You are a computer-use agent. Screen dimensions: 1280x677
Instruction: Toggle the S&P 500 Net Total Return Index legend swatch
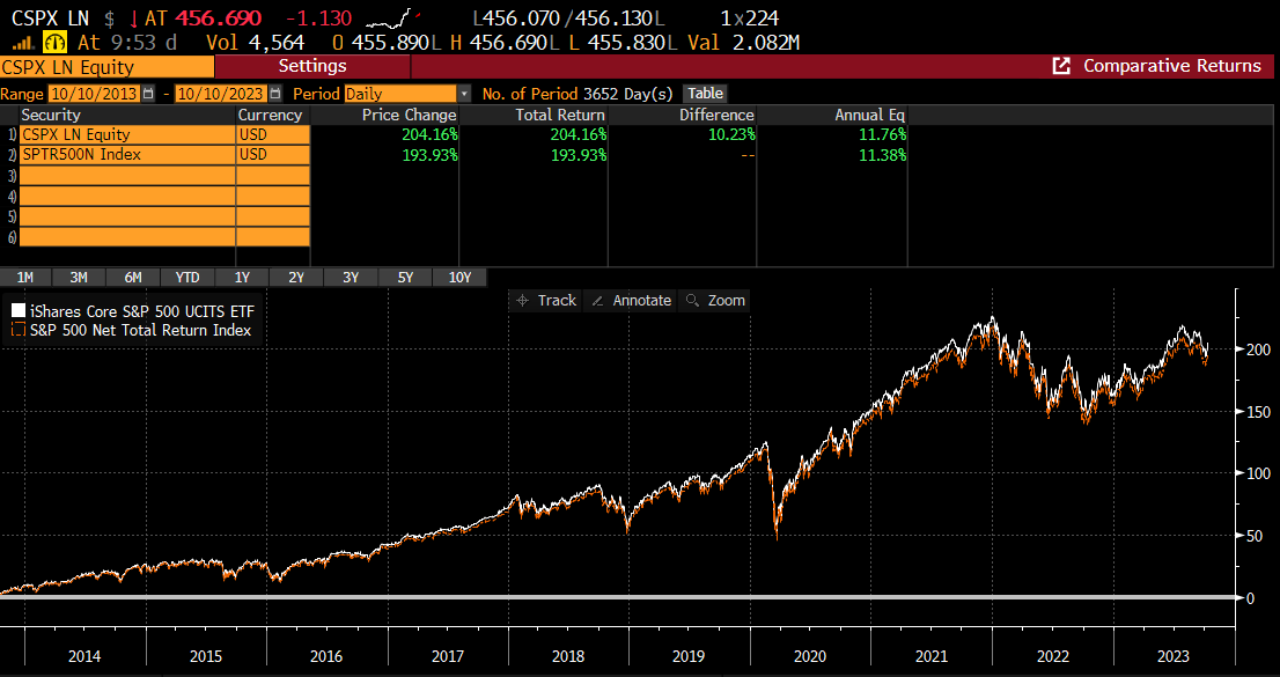point(17,327)
